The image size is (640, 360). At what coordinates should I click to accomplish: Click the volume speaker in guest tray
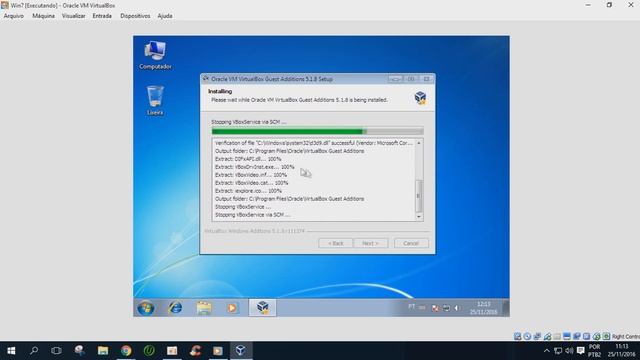(x=457, y=308)
